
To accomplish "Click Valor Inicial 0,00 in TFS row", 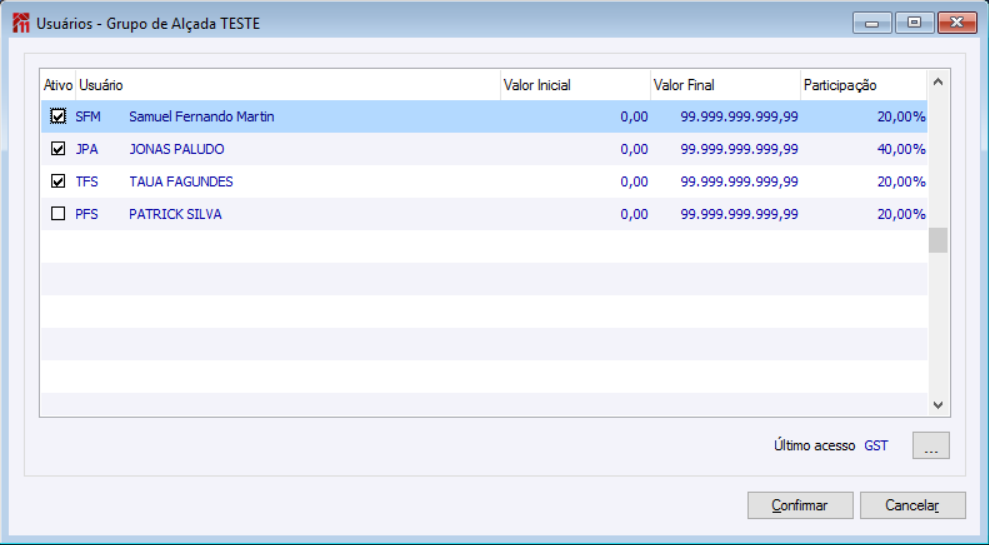I will tap(634, 182).
